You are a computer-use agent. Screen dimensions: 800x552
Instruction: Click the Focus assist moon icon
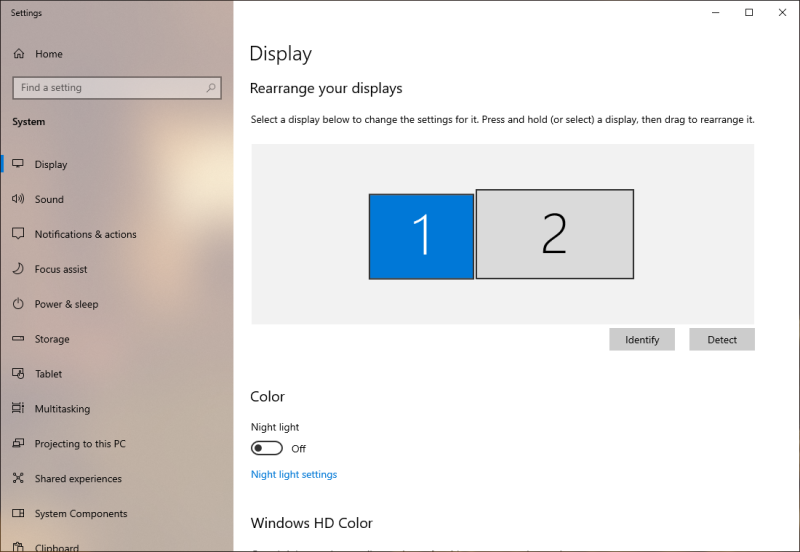pyautogui.click(x=18, y=269)
